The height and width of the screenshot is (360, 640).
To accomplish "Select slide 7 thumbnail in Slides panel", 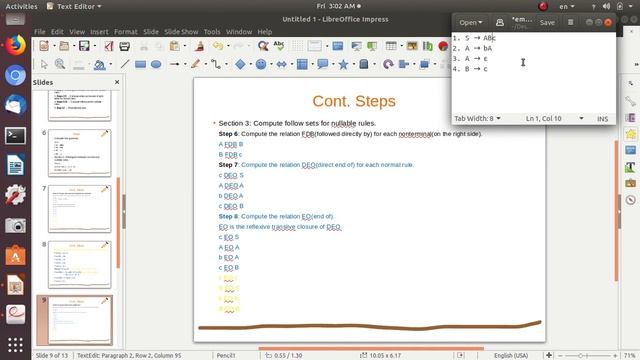I will click(x=80, y=209).
